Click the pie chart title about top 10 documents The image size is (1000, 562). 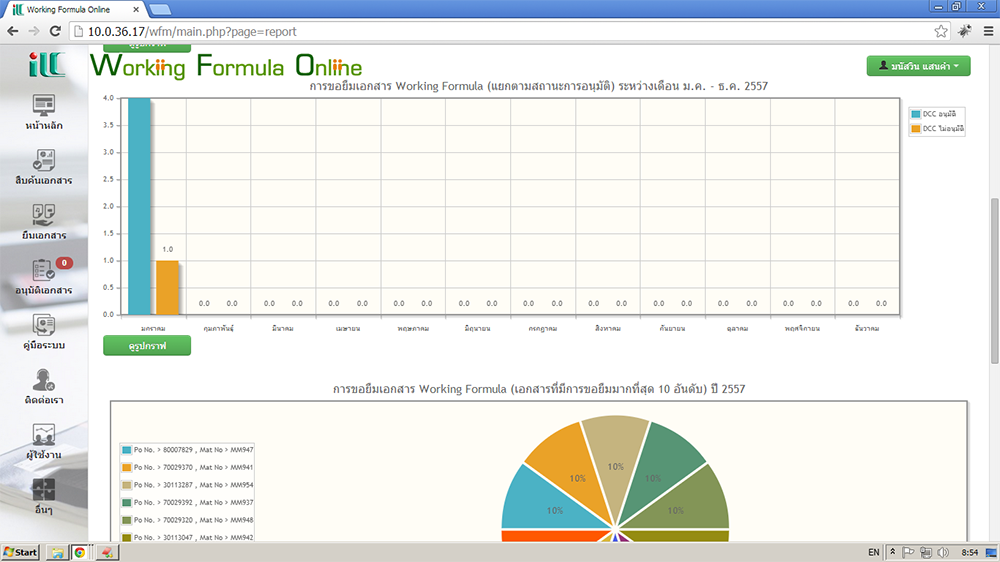538,388
